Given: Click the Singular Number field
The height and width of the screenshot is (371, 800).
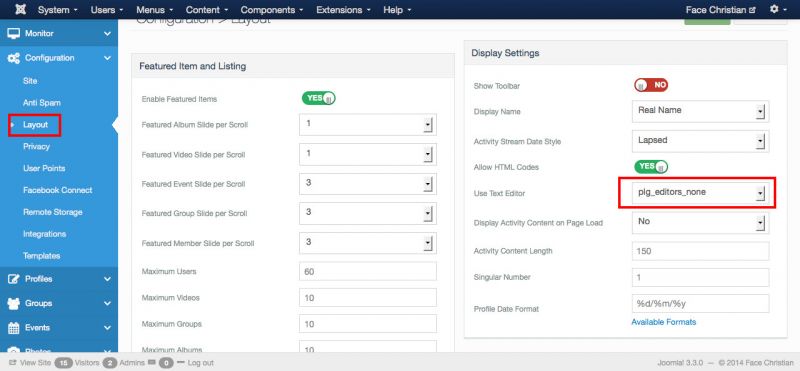Looking at the screenshot, I should pyautogui.click(x=701, y=277).
